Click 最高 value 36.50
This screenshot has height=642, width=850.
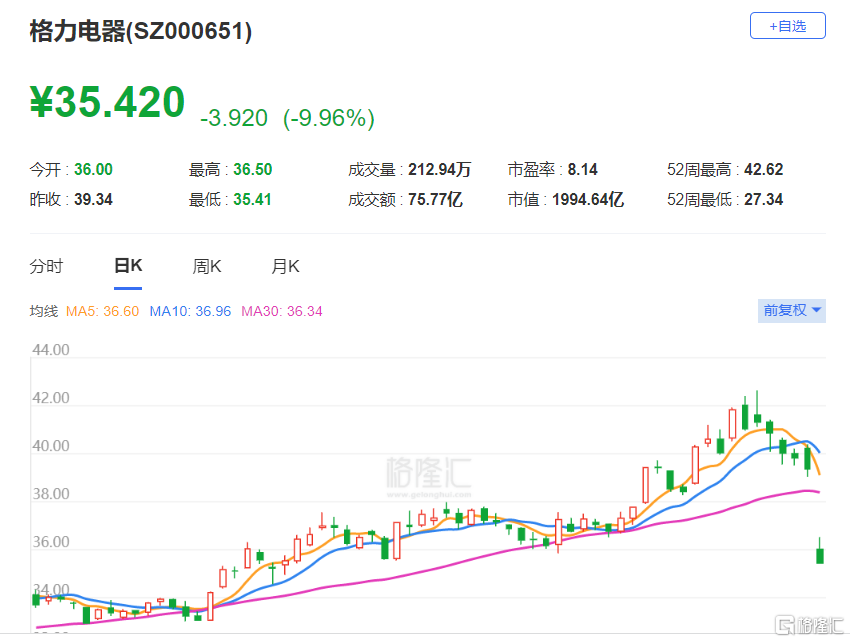click(253, 169)
